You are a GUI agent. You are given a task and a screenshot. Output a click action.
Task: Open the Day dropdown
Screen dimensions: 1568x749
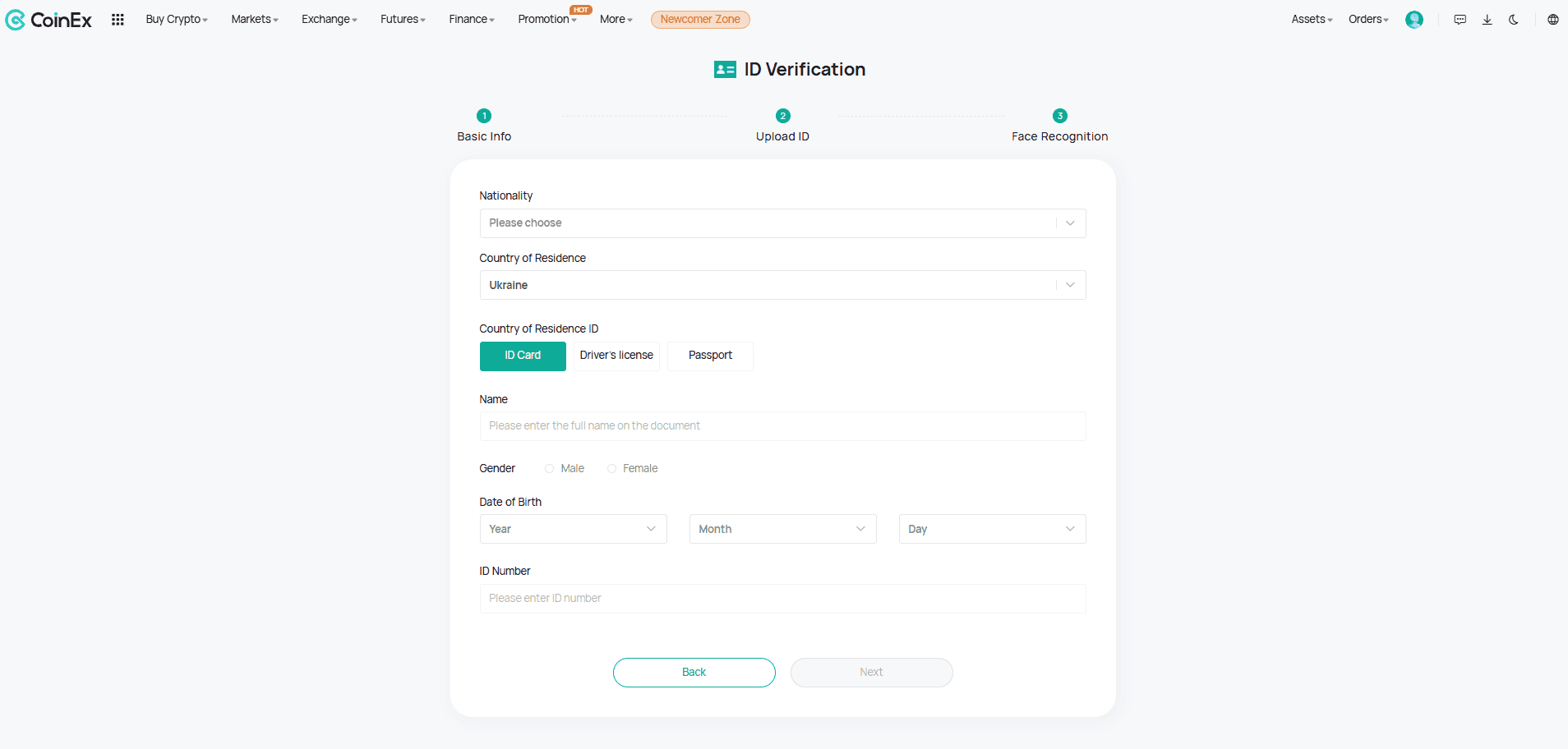tap(992, 529)
